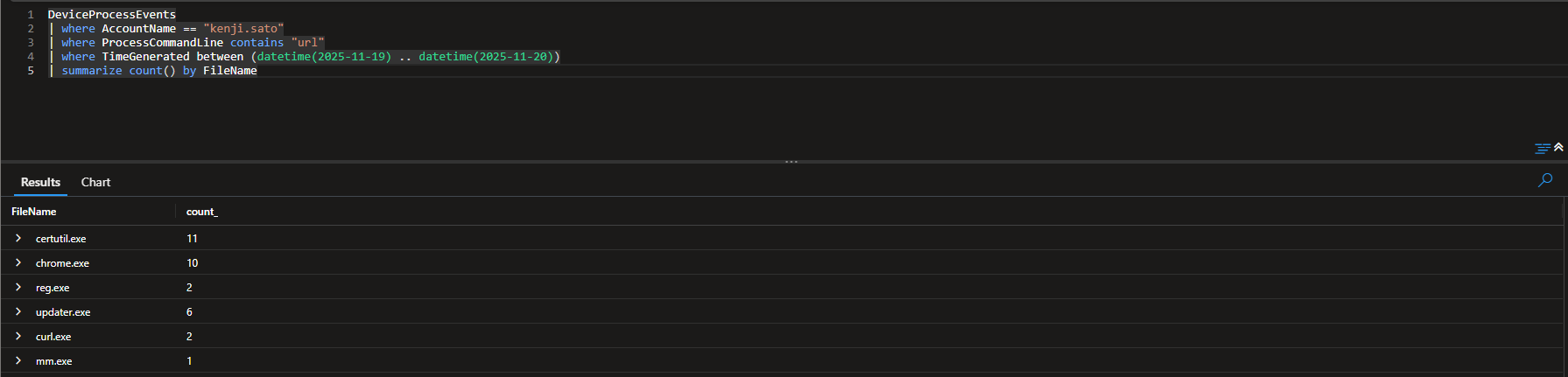This screenshot has width=1568, height=377.
Task: Collapse the query editor with double-chevron
Action: click(1558, 147)
